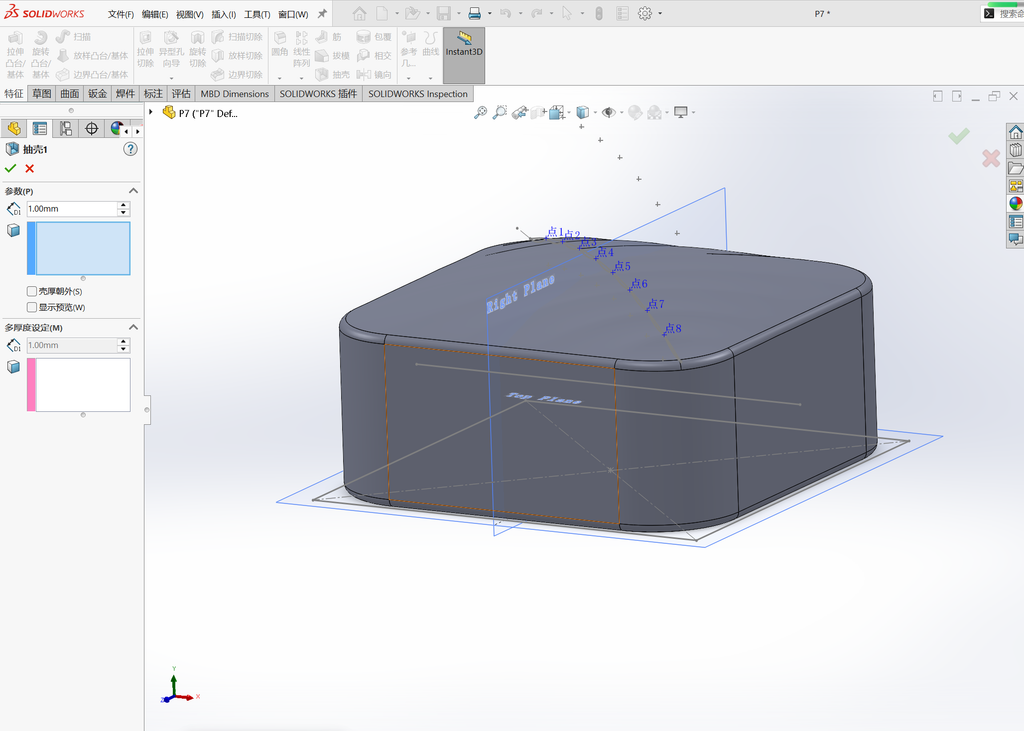1024x731 pixels.
Task: Switch to the 曲面 ribbon tab
Action: pos(70,93)
